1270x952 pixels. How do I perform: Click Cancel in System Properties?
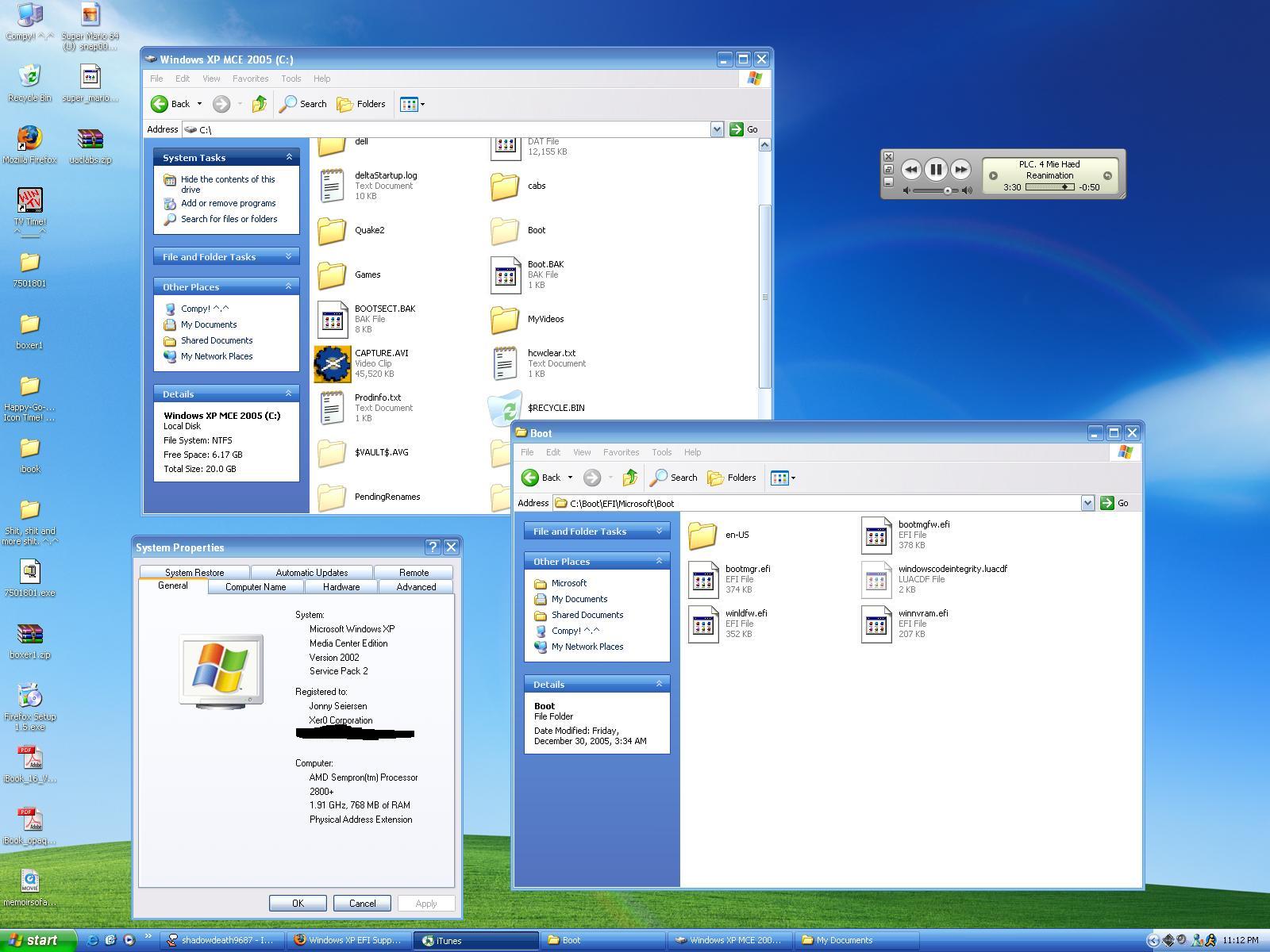pos(362,904)
